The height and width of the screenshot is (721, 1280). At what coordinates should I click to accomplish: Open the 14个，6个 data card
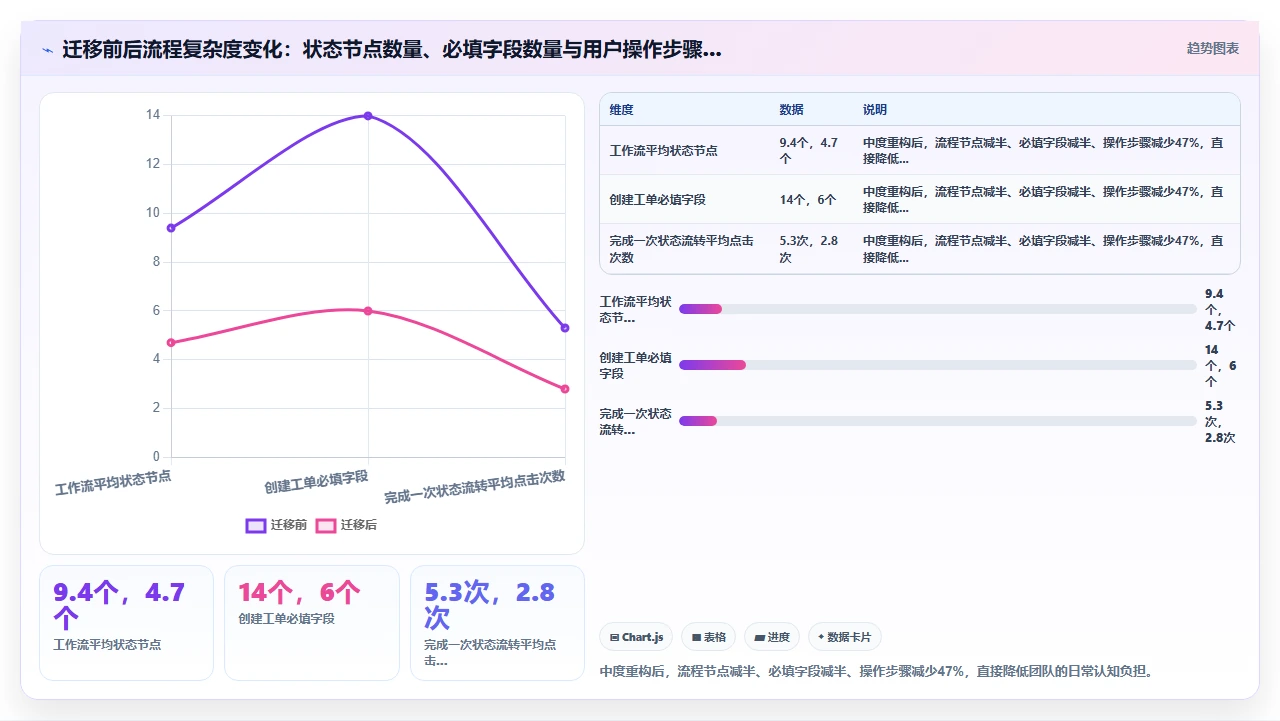[x=312, y=623]
